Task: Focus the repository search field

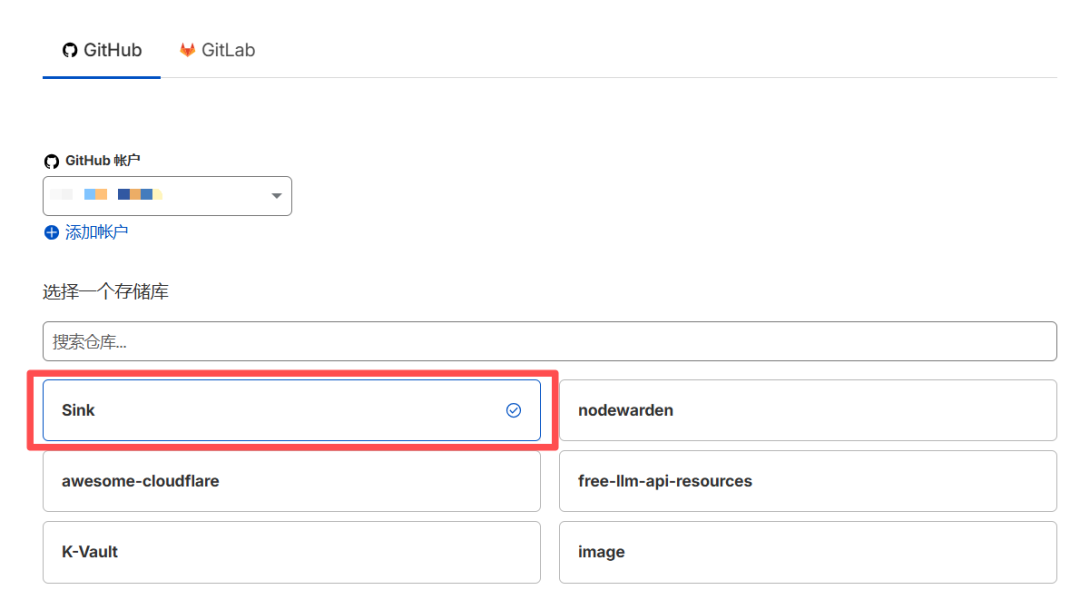Action: pos(550,341)
